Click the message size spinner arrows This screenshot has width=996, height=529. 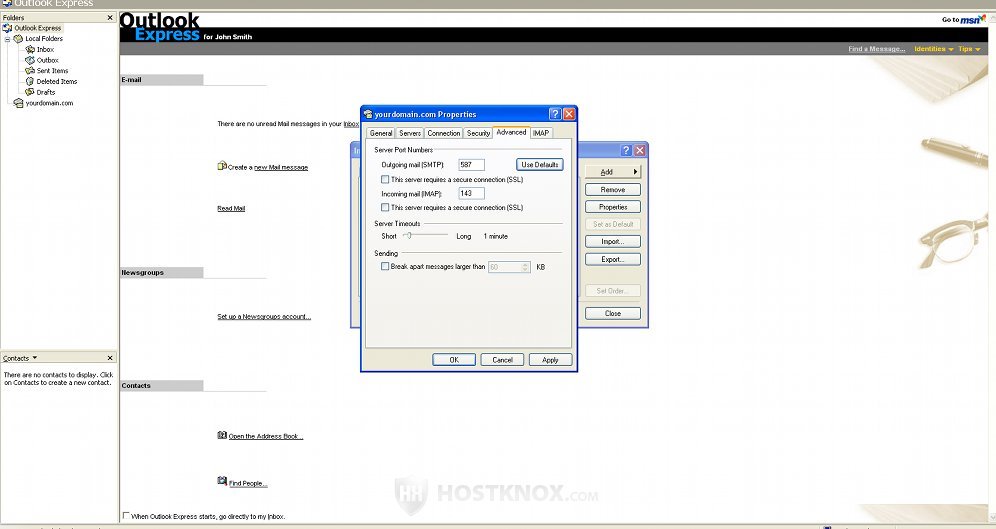tap(525, 267)
